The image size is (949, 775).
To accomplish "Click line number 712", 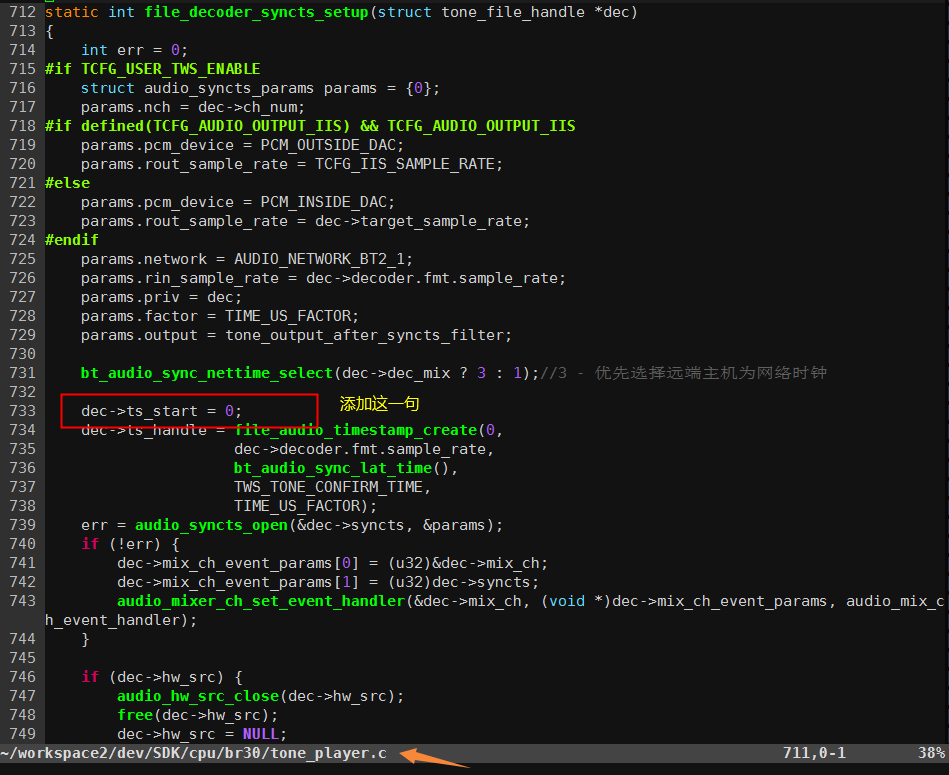I will point(22,12).
